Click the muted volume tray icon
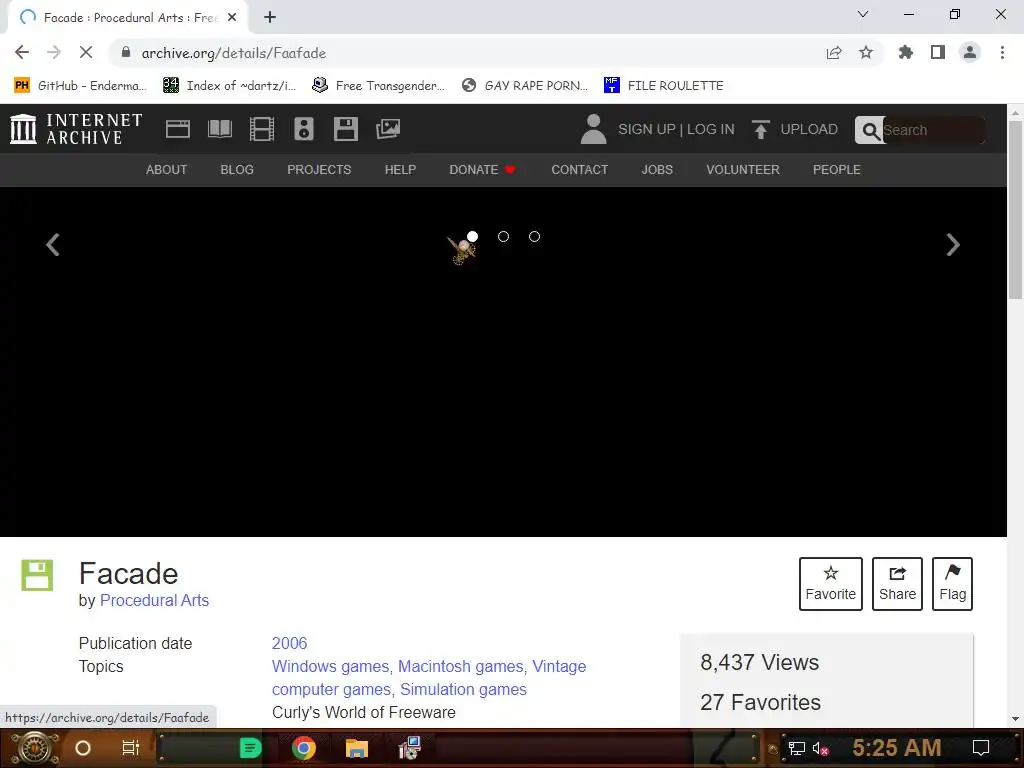 pyautogui.click(x=820, y=748)
